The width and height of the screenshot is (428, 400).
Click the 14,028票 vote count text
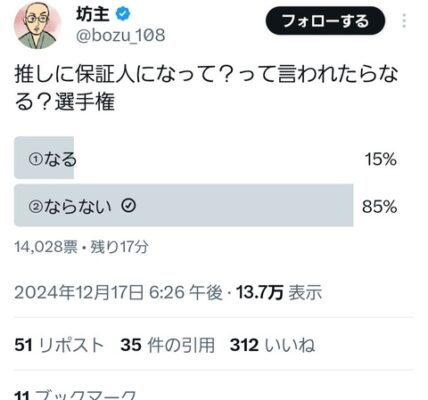(46, 247)
